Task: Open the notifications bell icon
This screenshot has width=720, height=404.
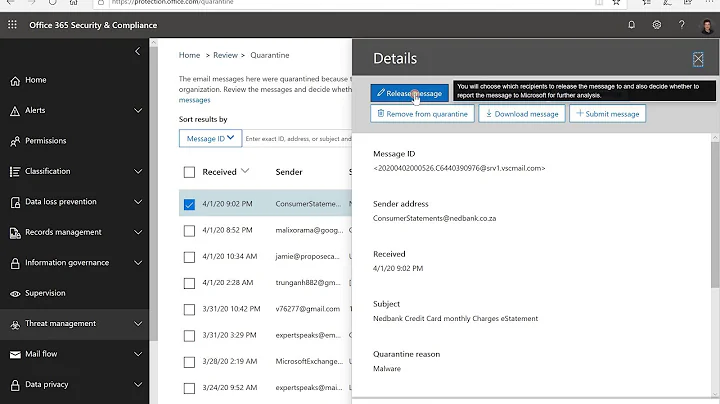Action: [631, 25]
